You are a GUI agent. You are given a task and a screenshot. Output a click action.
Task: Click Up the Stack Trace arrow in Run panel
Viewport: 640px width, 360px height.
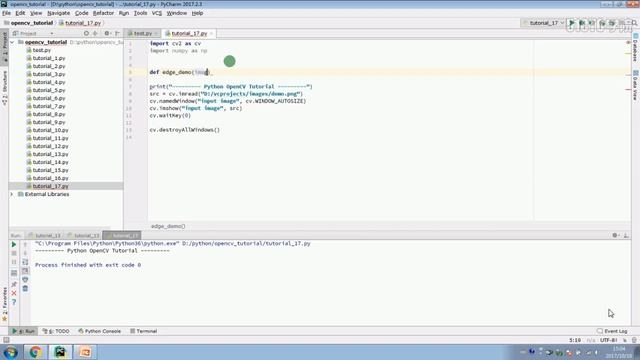tap(25, 244)
